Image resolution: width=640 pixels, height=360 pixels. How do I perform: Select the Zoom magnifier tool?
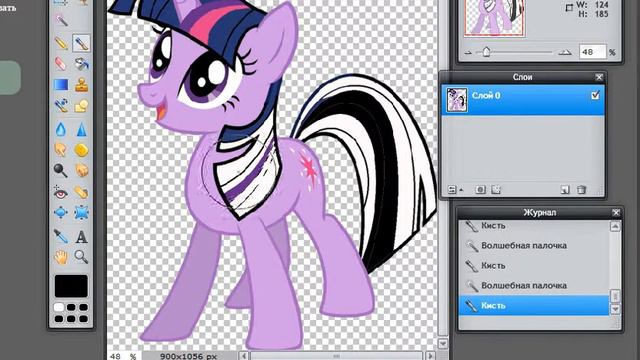pos(81,257)
